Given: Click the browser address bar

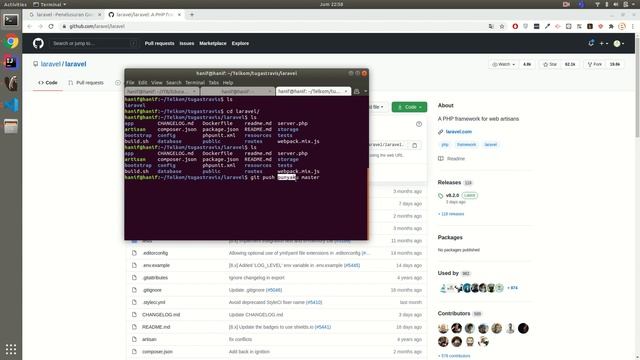Looking at the screenshot, I should [273, 26].
